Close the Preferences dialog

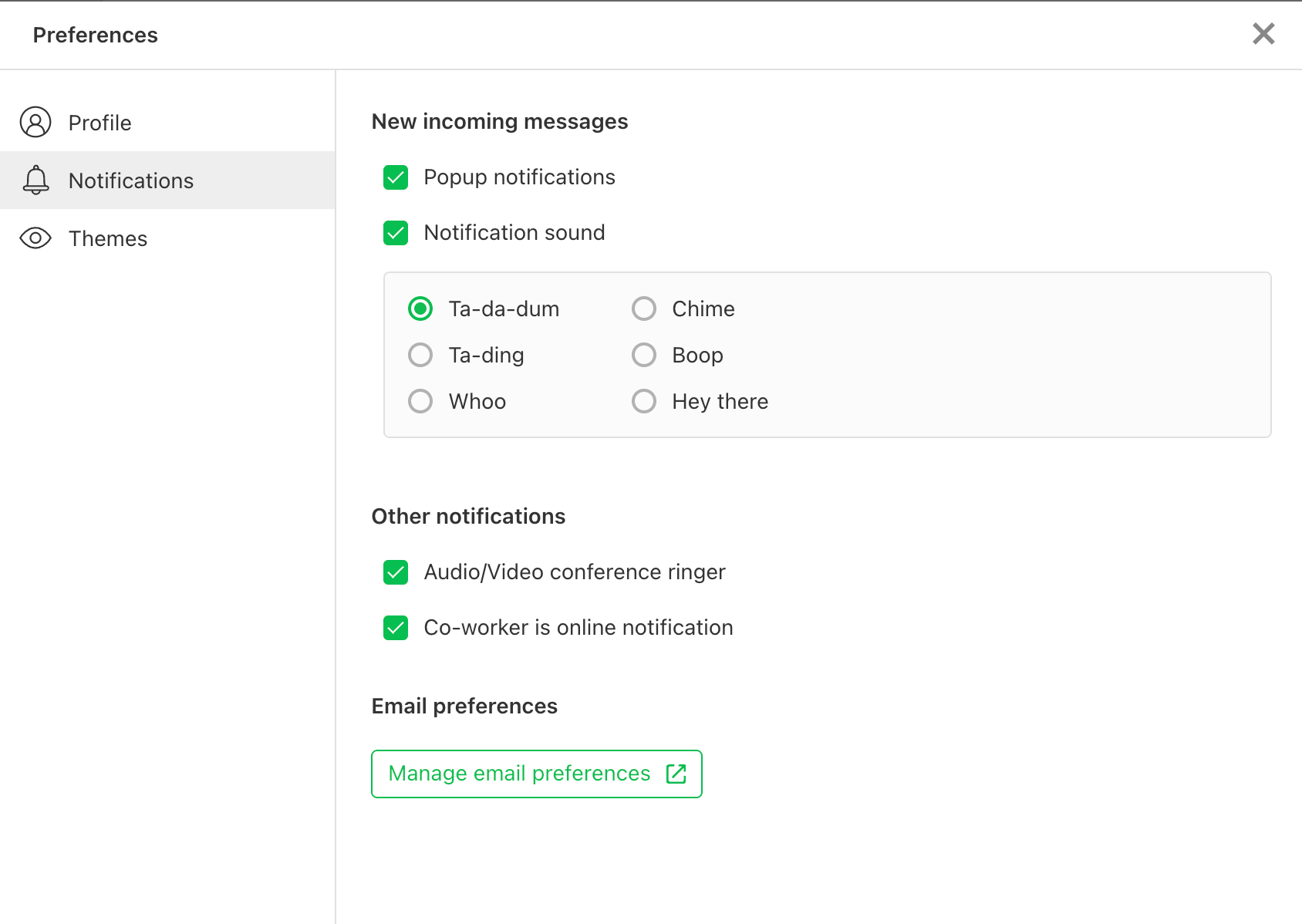1263,34
